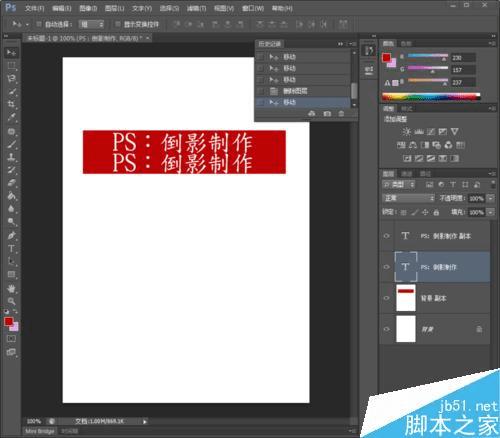
Task: Hide the background copy layer
Action: pos(387,298)
